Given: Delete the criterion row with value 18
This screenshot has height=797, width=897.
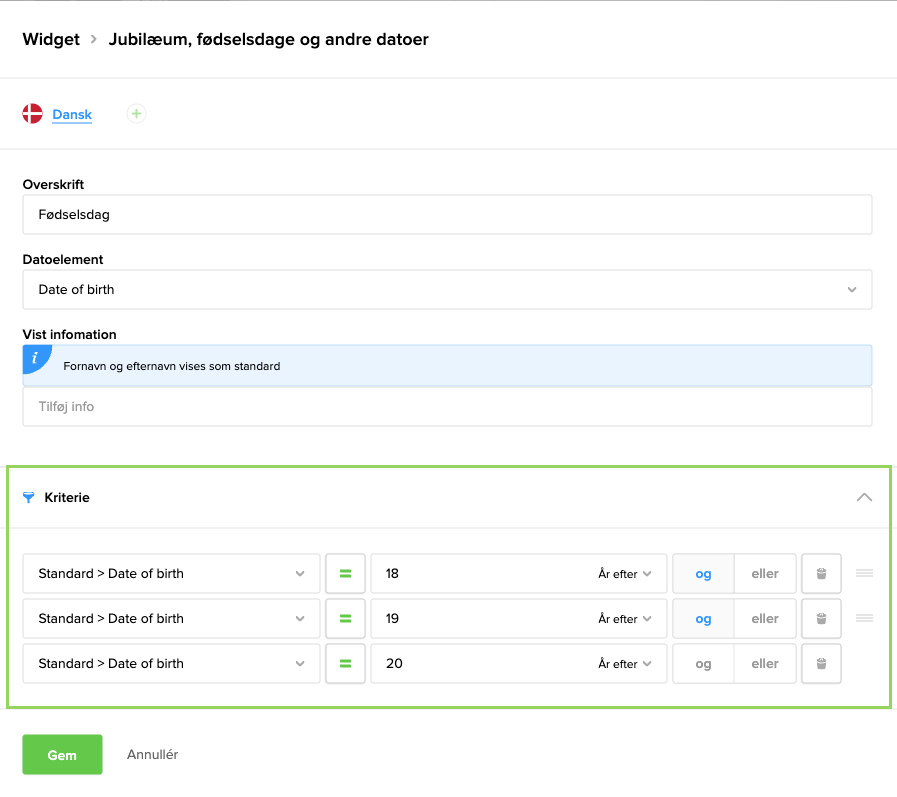Looking at the screenshot, I should click(x=821, y=574).
